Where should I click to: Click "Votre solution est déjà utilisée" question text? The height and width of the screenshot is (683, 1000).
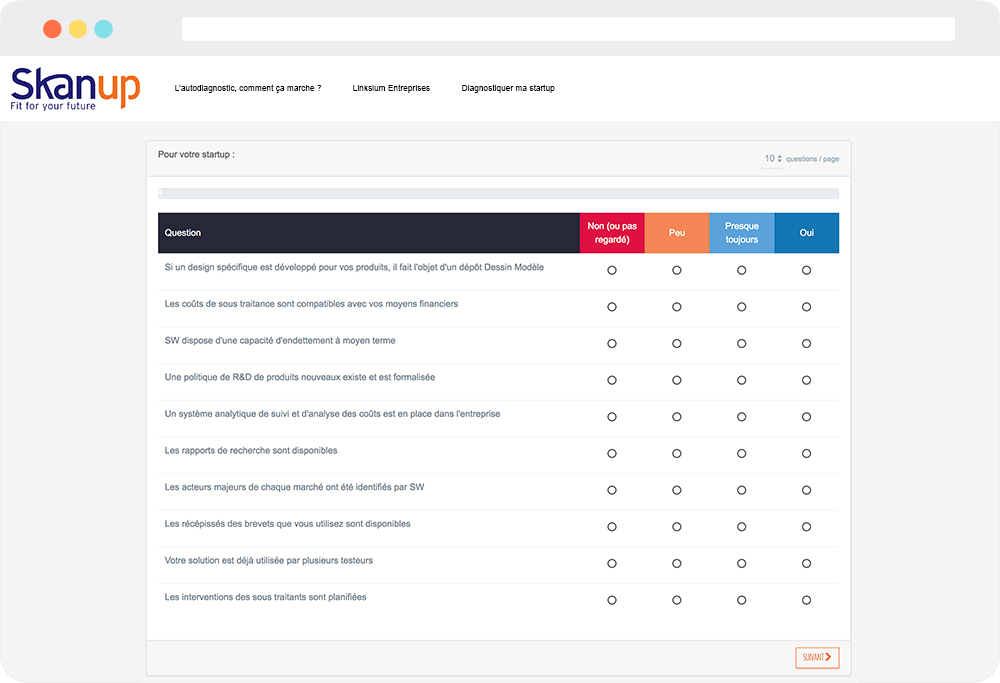pyautogui.click(x=268, y=561)
